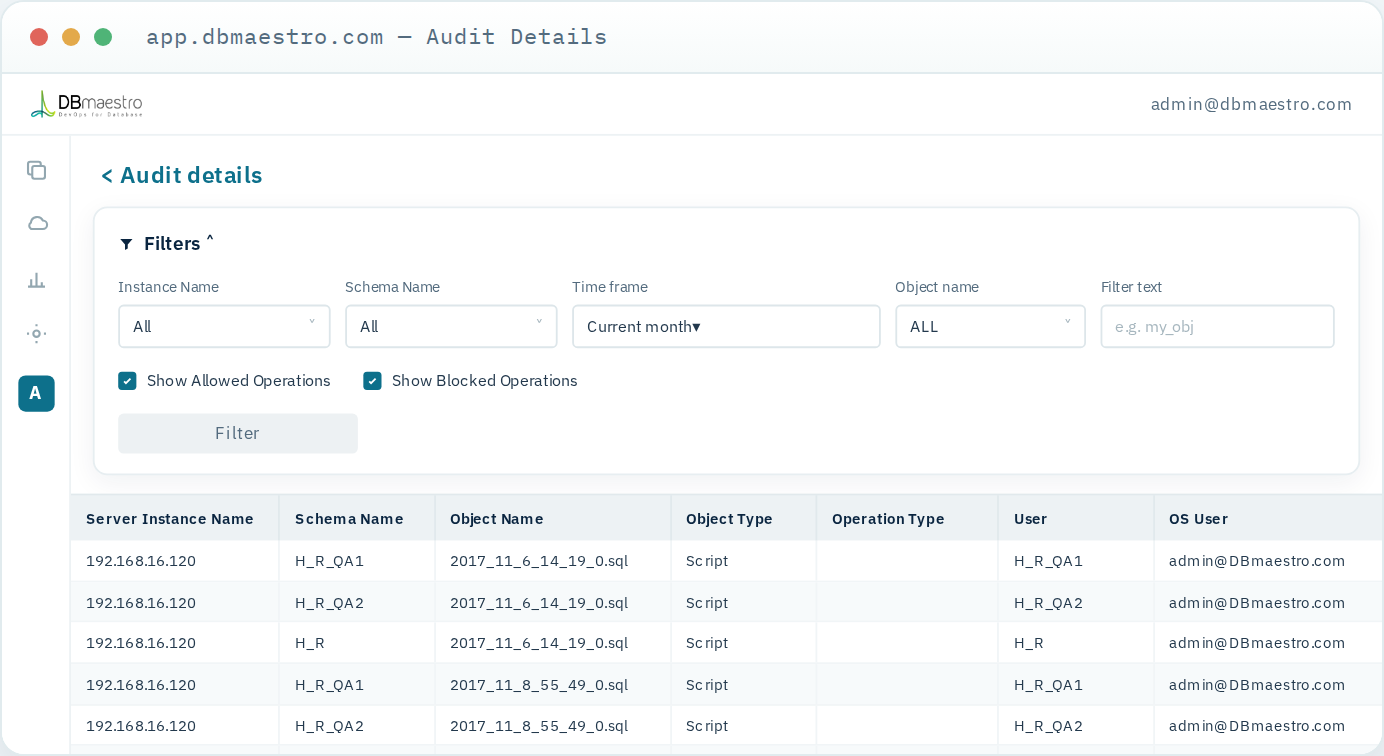Viewport: 1384px width, 756px height.
Task: Click 192.168.16.120 in the H_R schema row
Action: point(141,643)
